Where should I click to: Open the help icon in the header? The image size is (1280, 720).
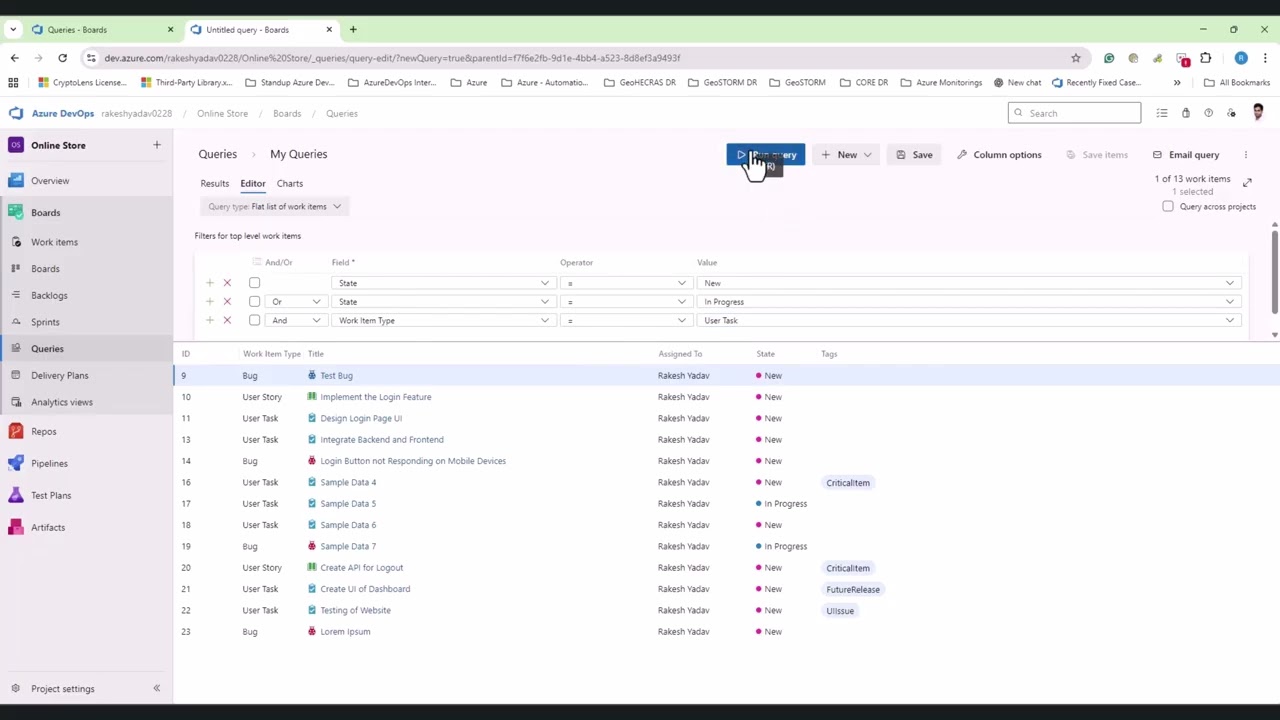1208,114
